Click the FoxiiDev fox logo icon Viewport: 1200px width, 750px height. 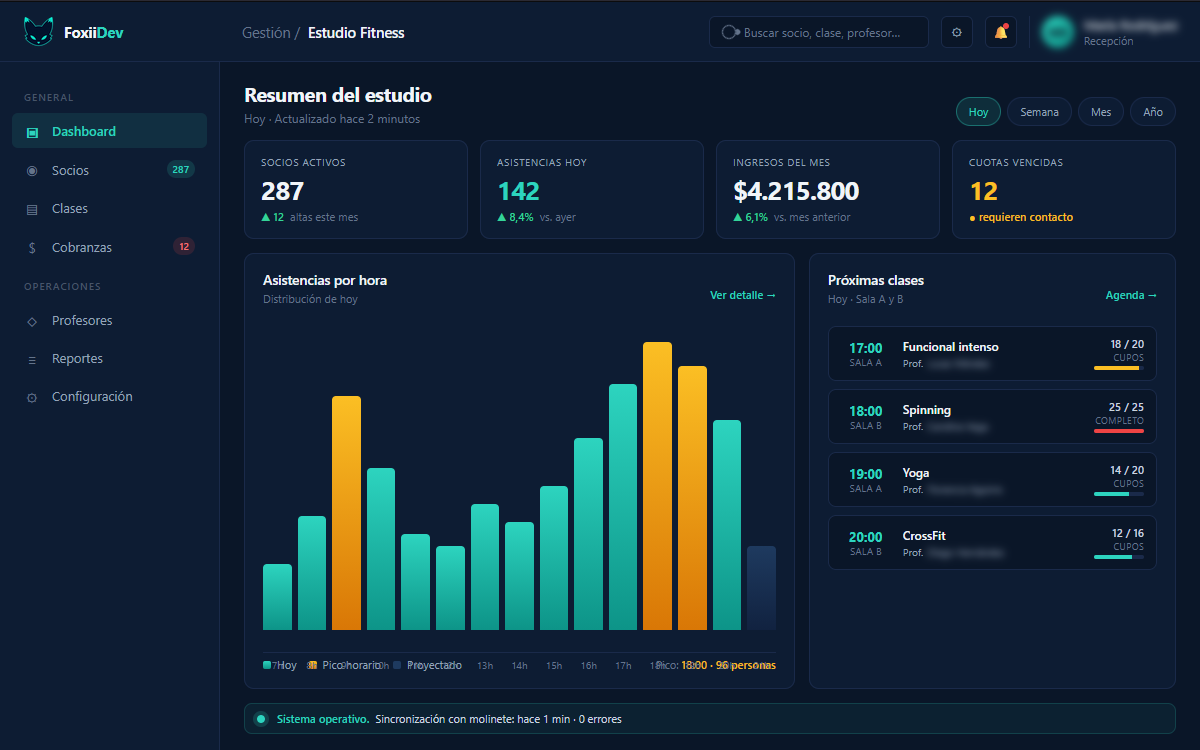39,32
